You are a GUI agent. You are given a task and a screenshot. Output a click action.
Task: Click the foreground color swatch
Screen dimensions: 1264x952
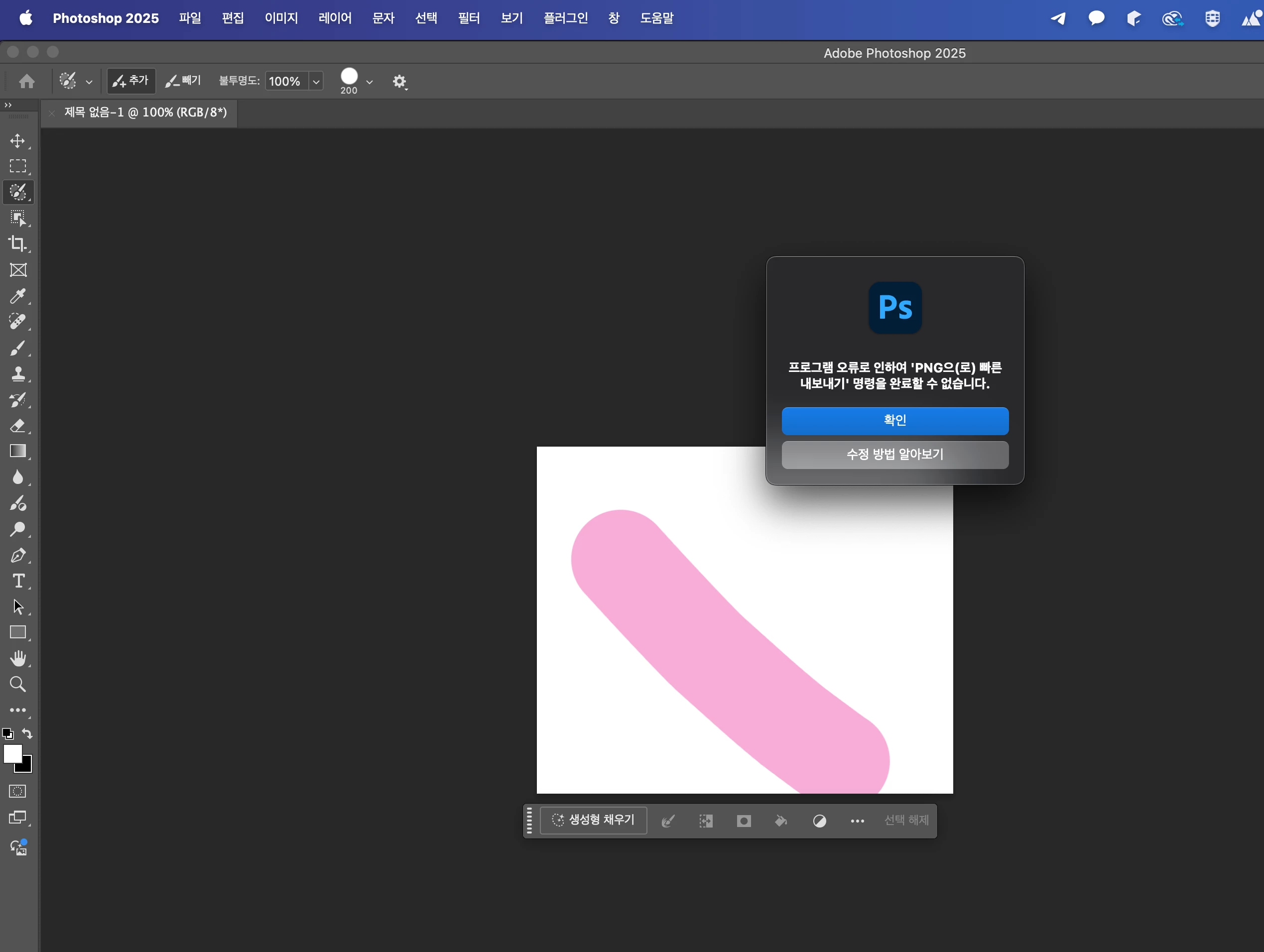(12, 754)
